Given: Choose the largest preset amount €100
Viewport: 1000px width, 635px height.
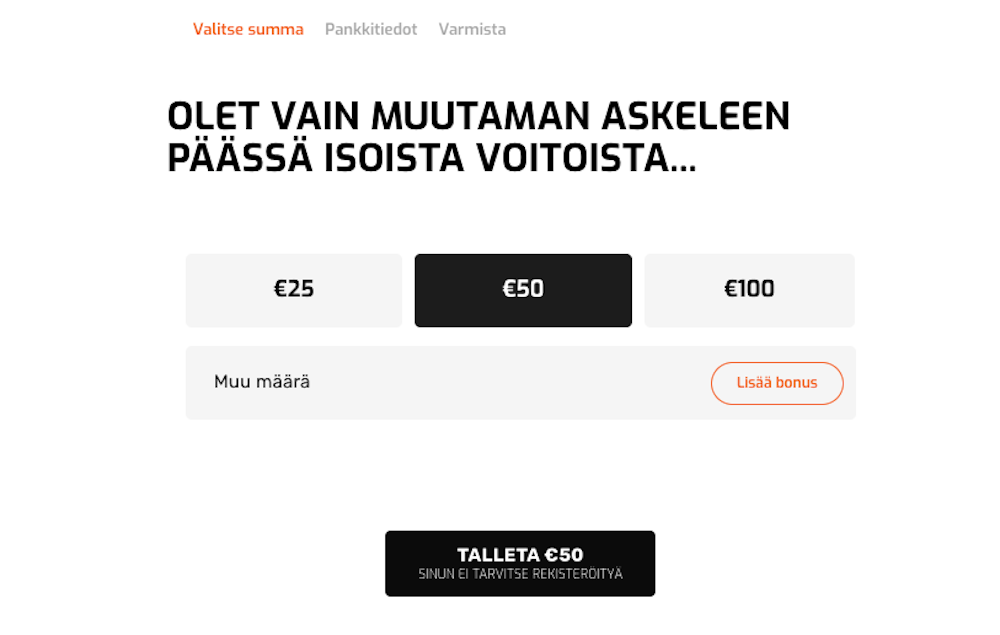Looking at the screenshot, I should pyautogui.click(x=749, y=290).
